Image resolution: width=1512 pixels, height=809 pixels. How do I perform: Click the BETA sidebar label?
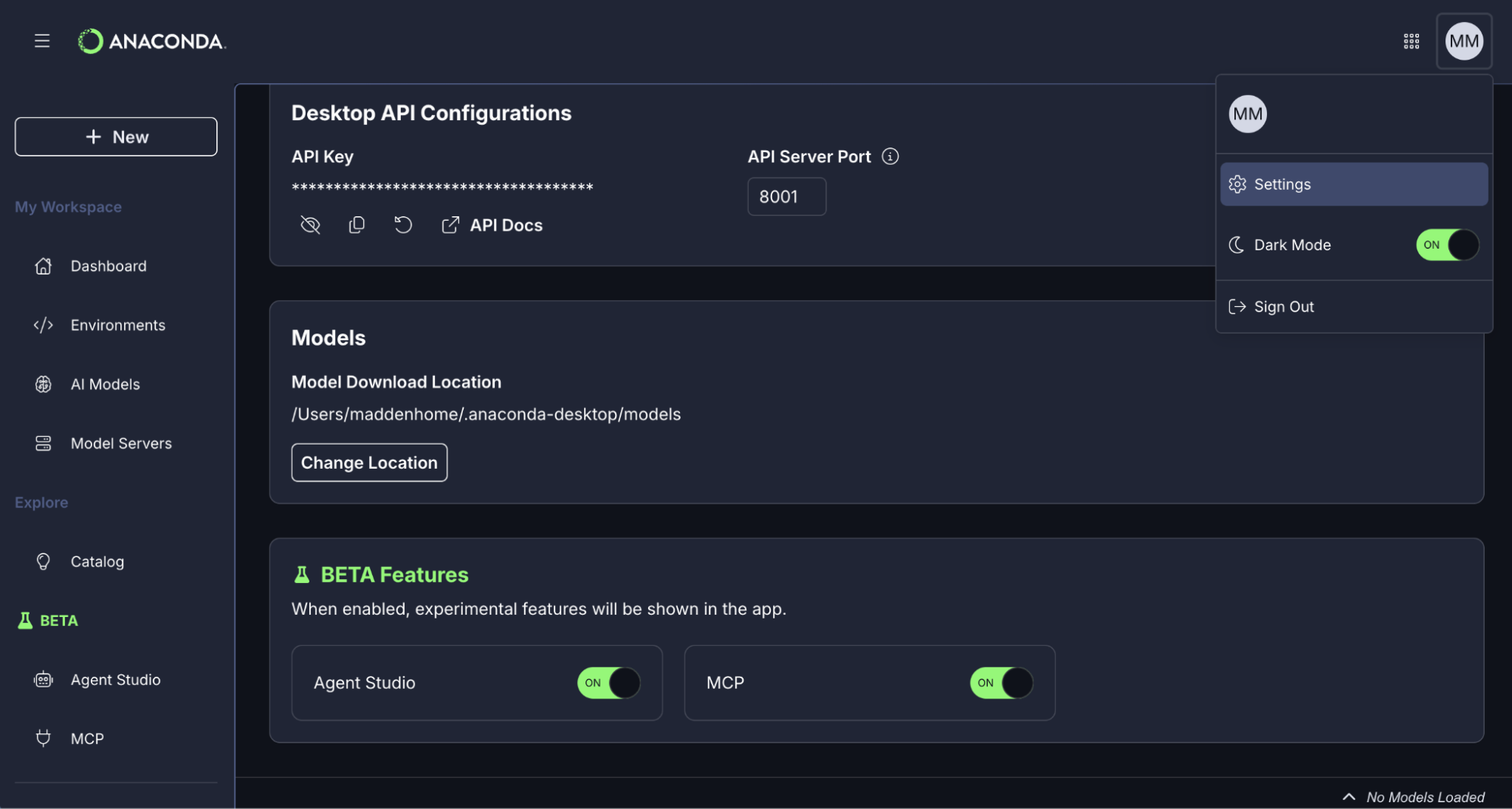point(59,621)
